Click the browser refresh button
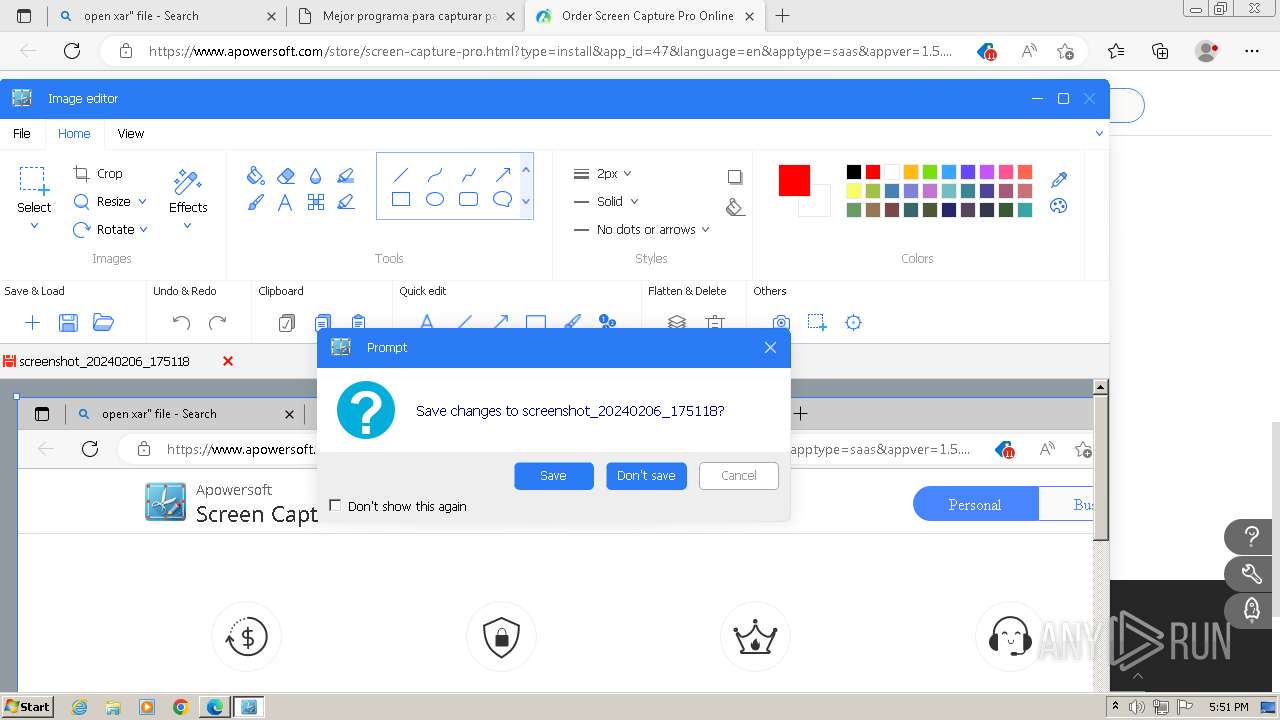The image size is (1280, 720). coord(72,51)
